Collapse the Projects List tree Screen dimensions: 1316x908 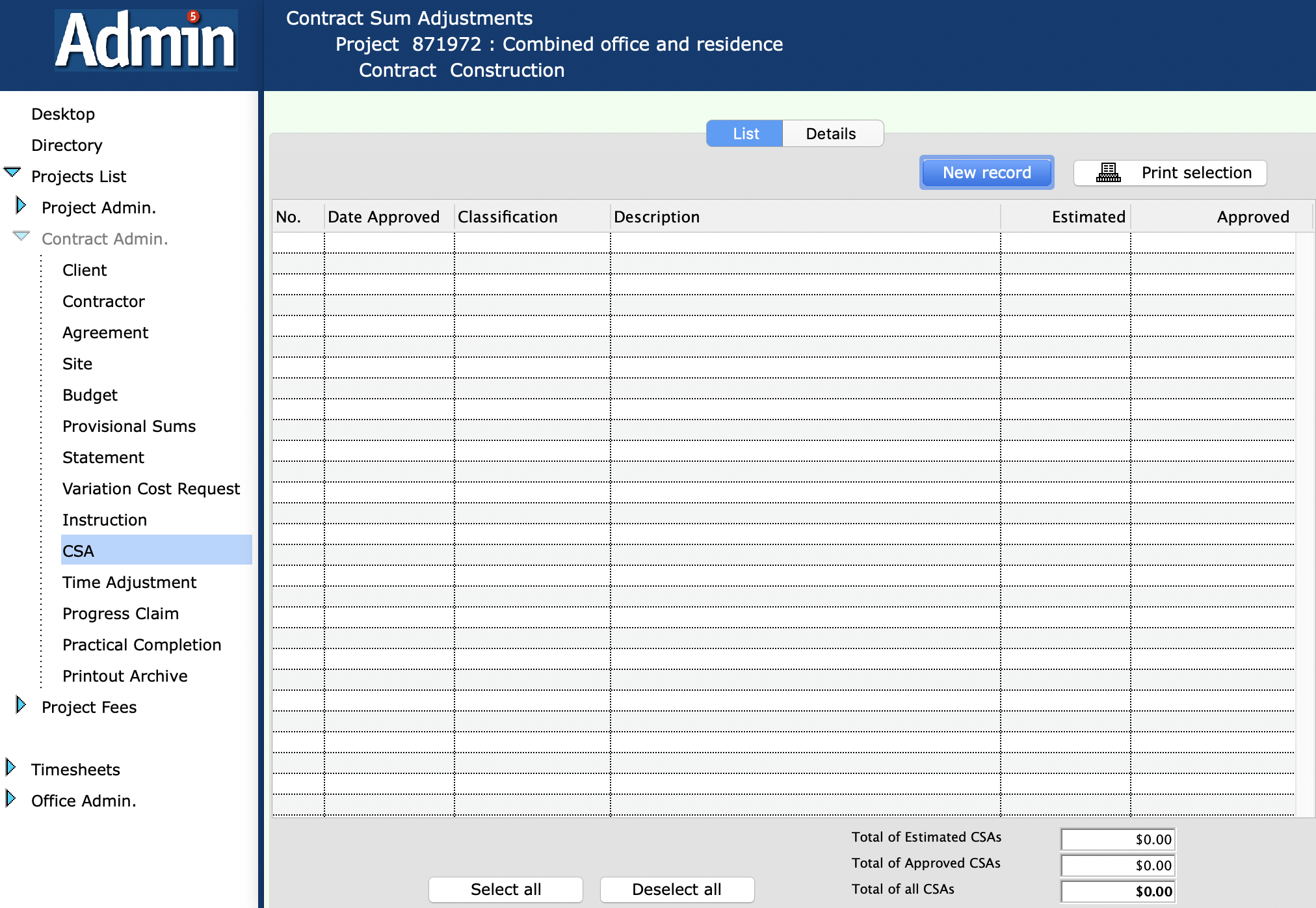(x=12, y=173)
